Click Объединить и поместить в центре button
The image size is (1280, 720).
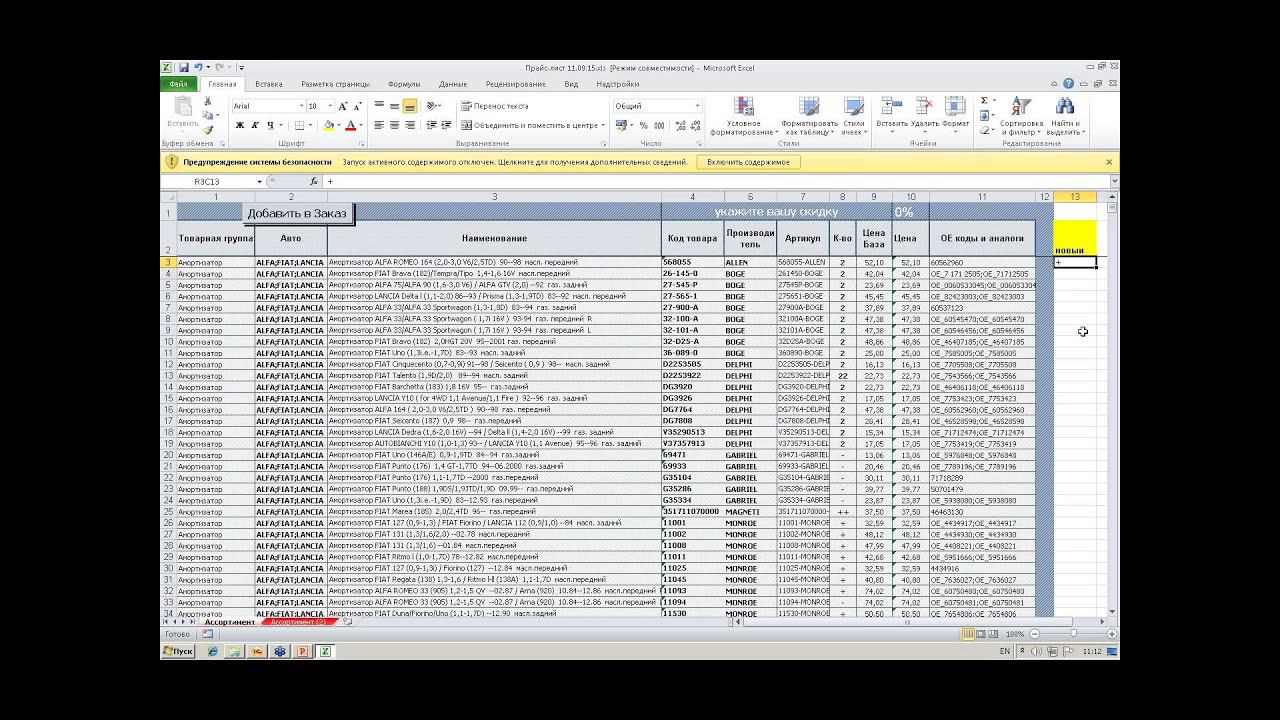tap(529, 125)
